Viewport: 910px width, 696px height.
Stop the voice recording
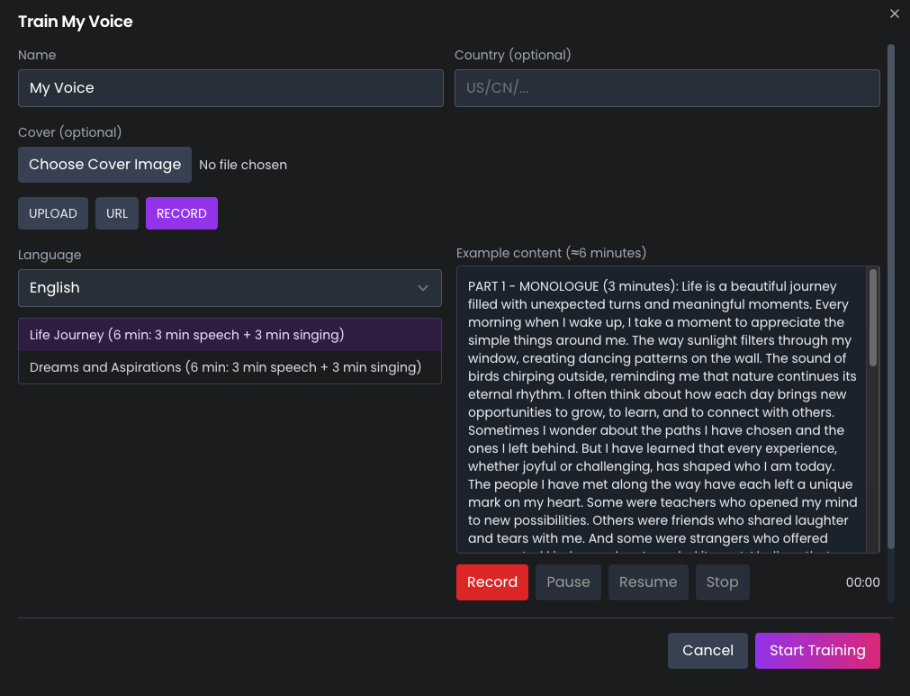(722, 582)
